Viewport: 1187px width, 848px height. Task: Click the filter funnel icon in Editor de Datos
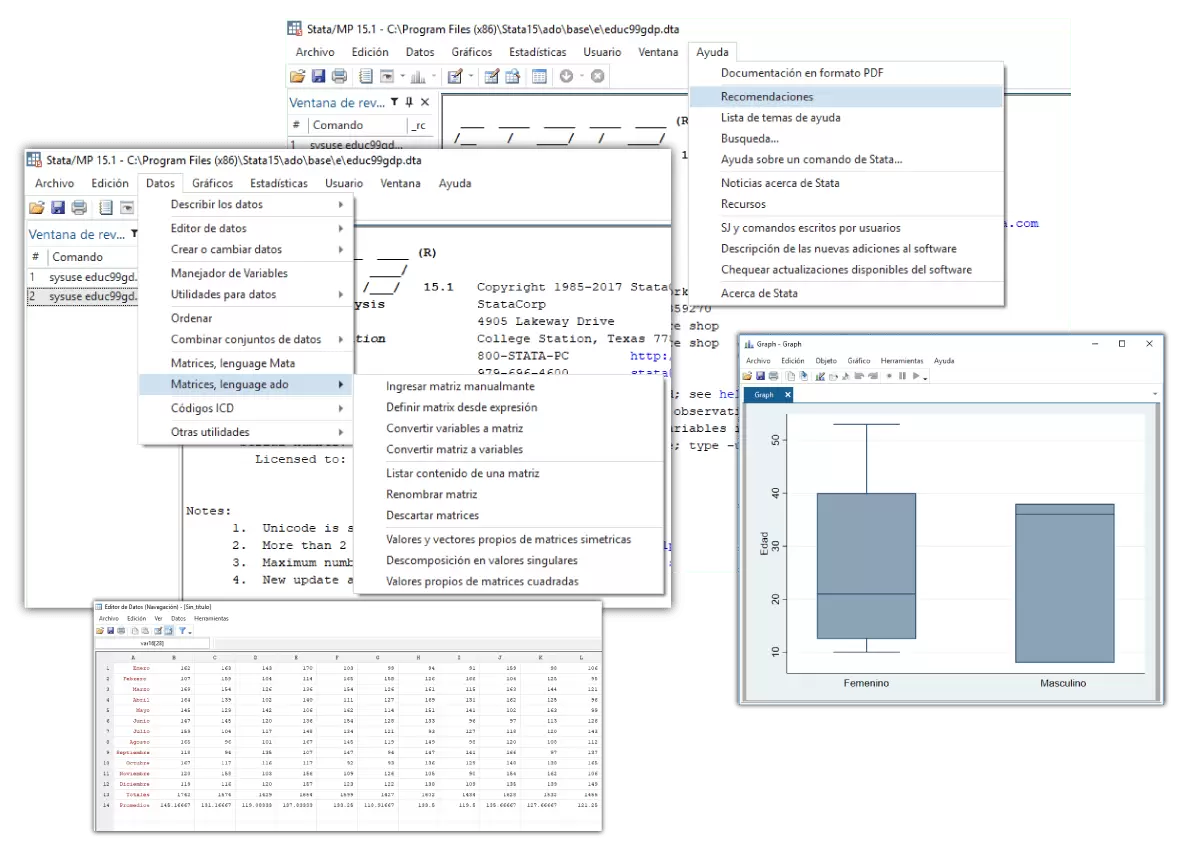(182, 630)
